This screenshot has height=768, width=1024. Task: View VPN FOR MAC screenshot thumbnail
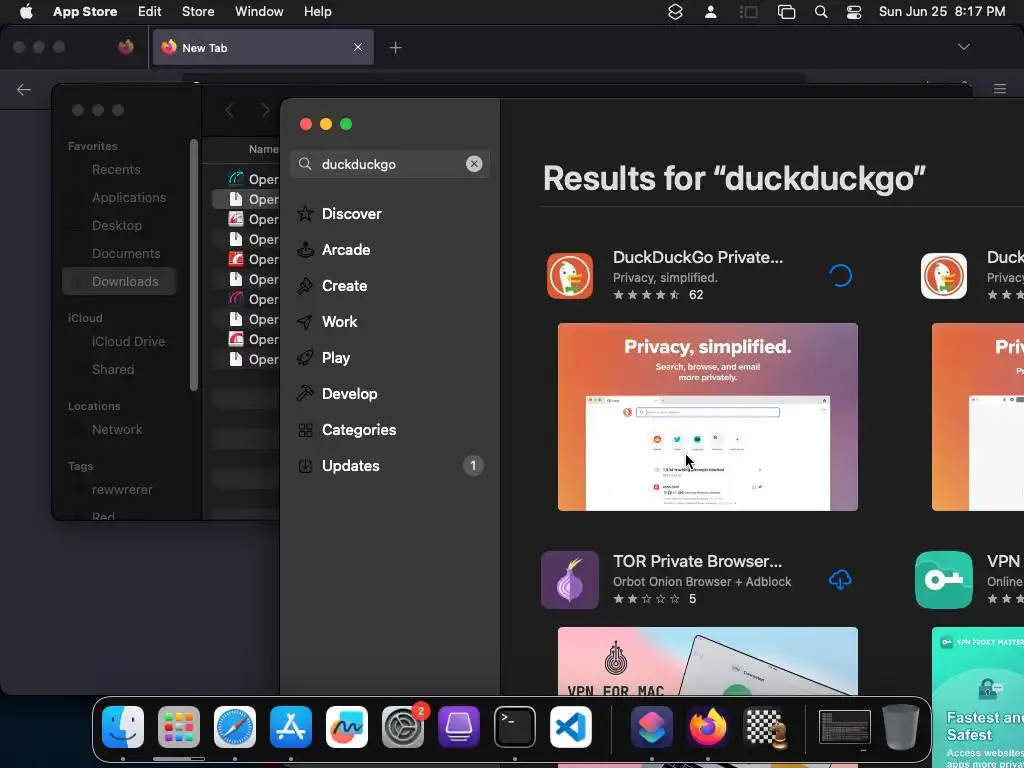coord(708,661)
